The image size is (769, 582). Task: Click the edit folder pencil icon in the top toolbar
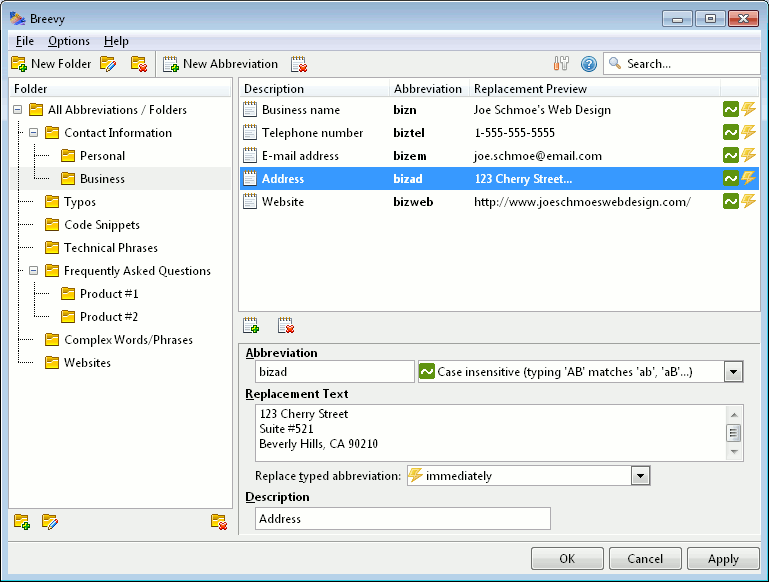108,64
